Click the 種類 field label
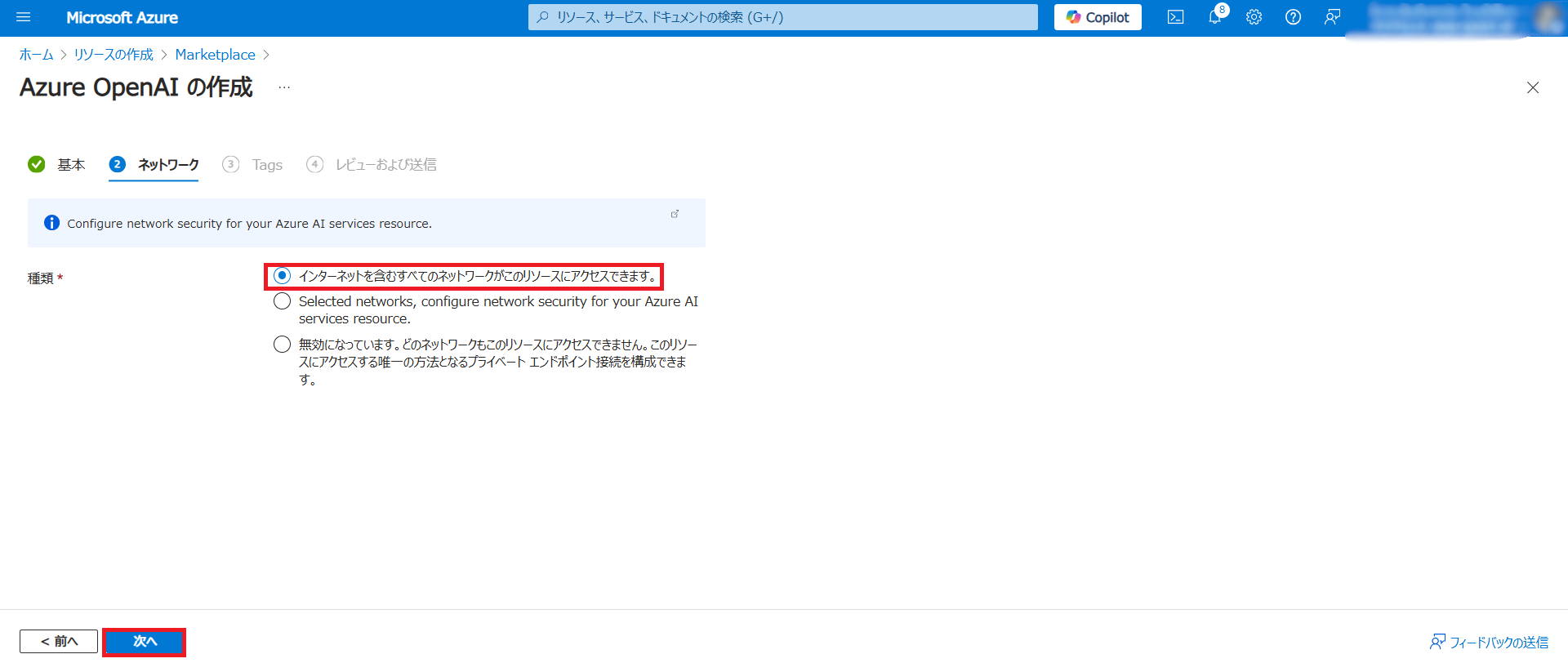 41,278
